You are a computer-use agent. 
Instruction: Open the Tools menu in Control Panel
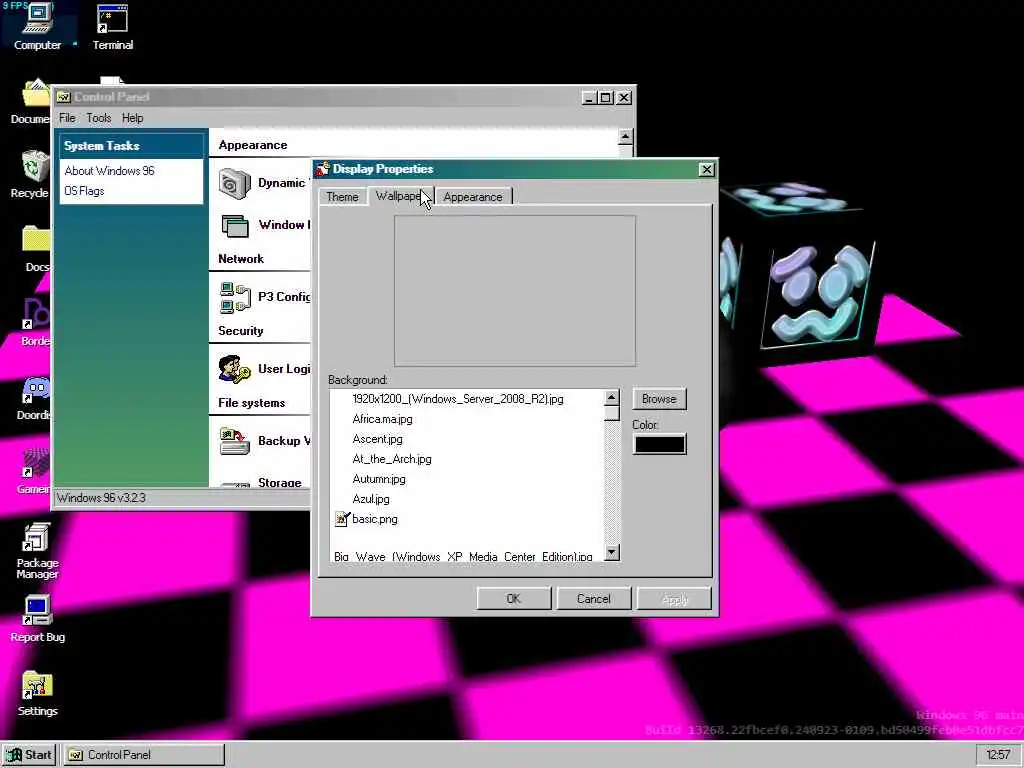click(99, 118)
